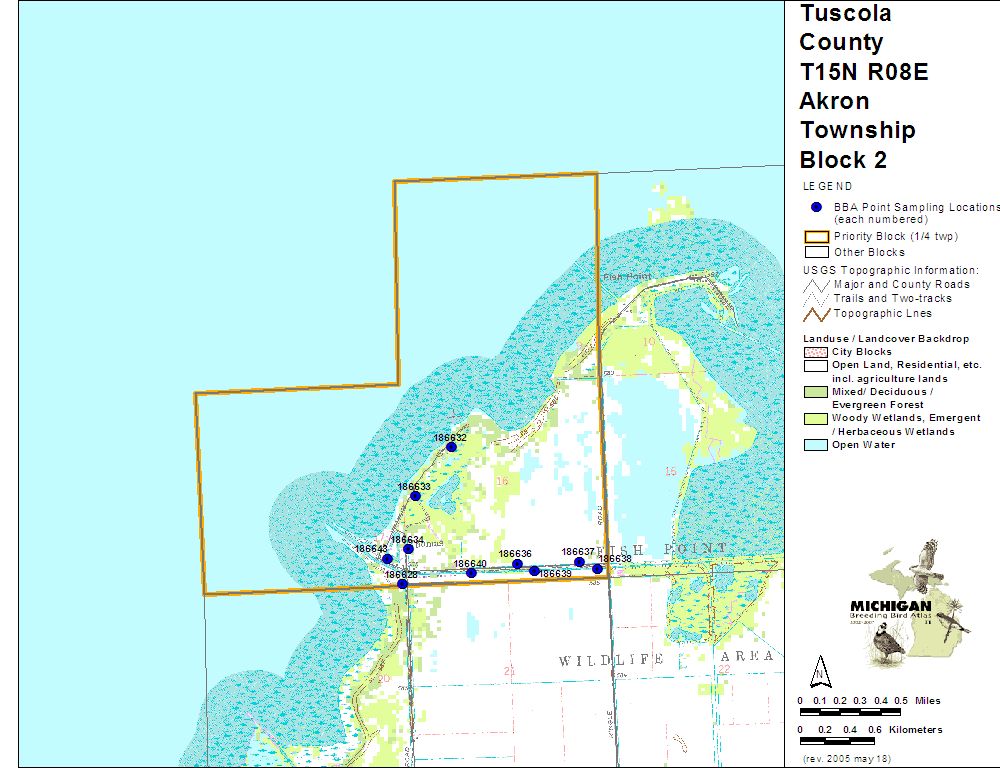
Task: Click the Major and County Roads symbol
Action: click(x=816, y=285)
